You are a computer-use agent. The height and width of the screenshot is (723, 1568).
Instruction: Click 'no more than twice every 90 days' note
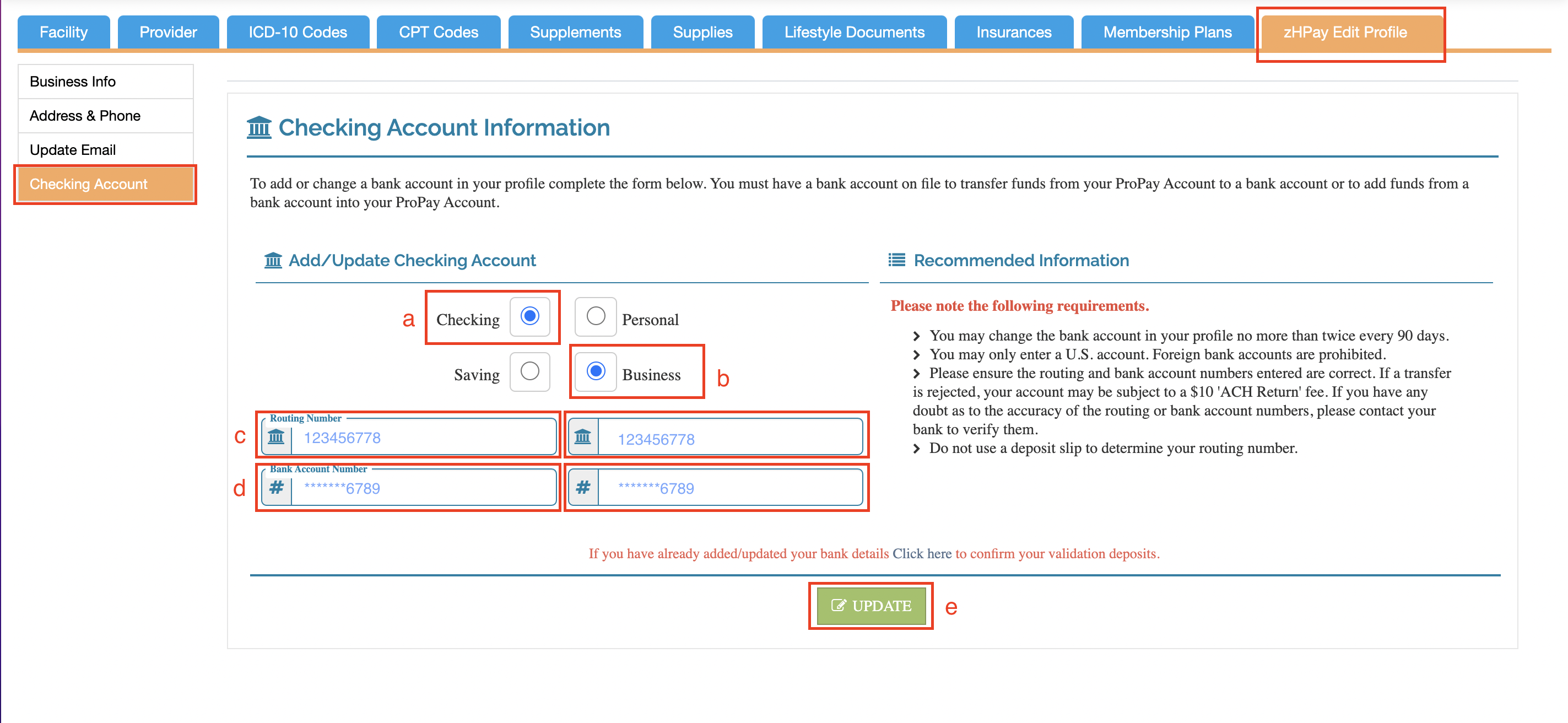1188,336
